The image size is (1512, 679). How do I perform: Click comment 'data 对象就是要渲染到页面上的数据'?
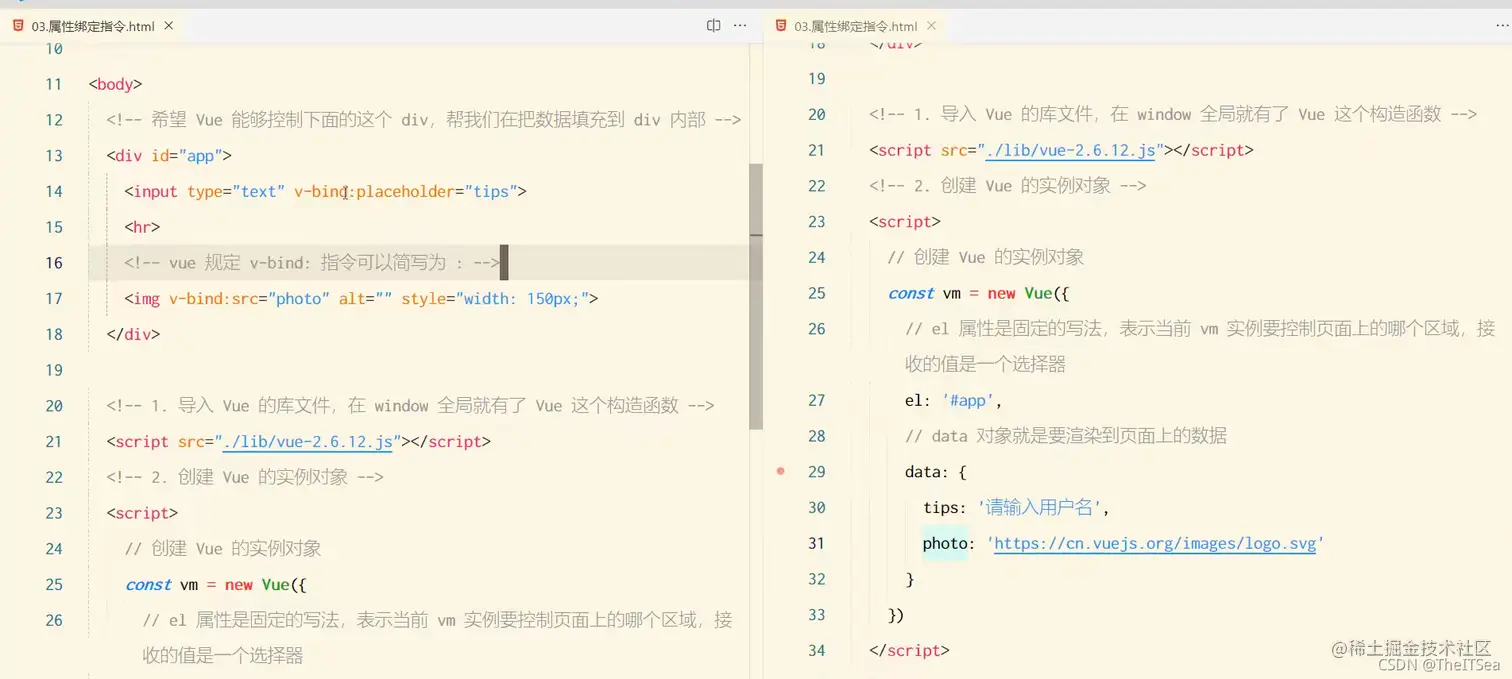click(1066, 436)
